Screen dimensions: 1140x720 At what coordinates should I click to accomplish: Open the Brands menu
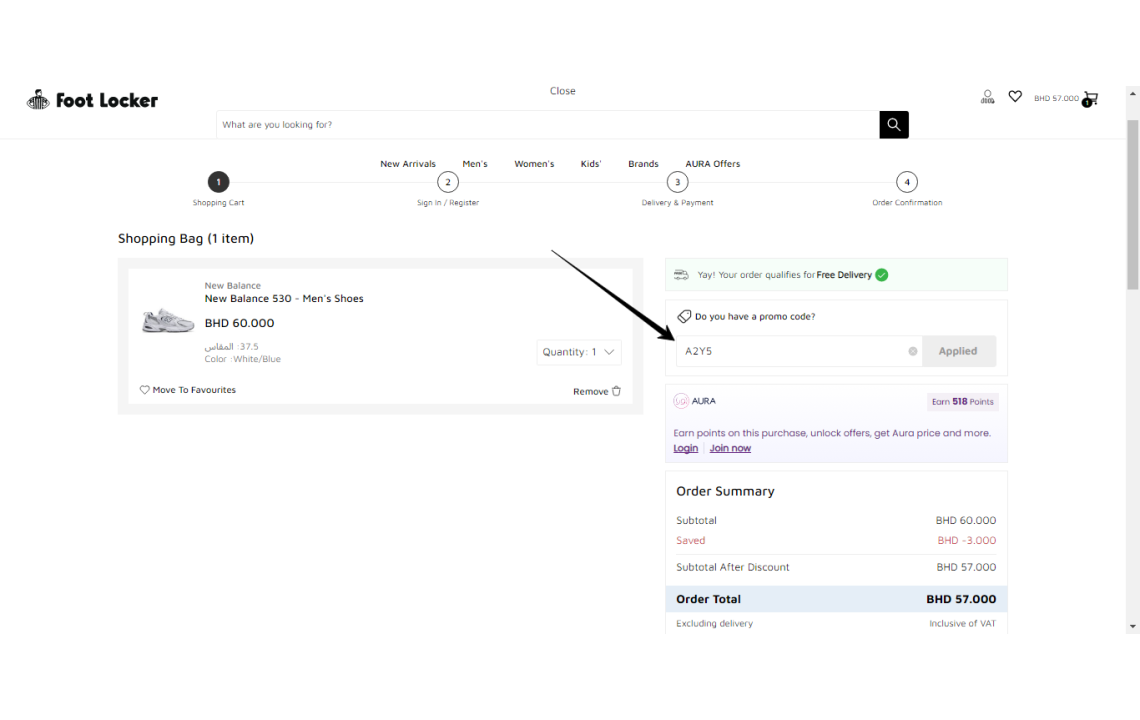pos(643,164)
